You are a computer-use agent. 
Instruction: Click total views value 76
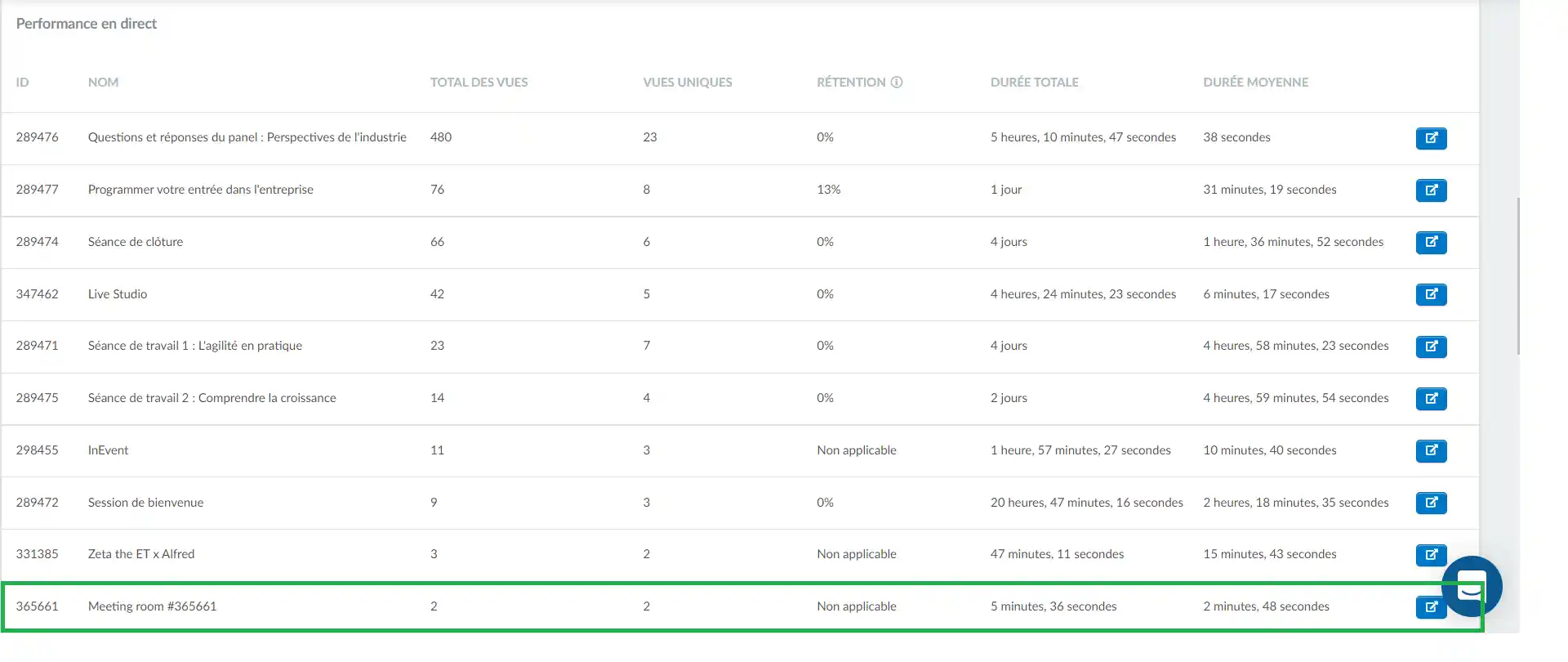click(x=437, y=190)
